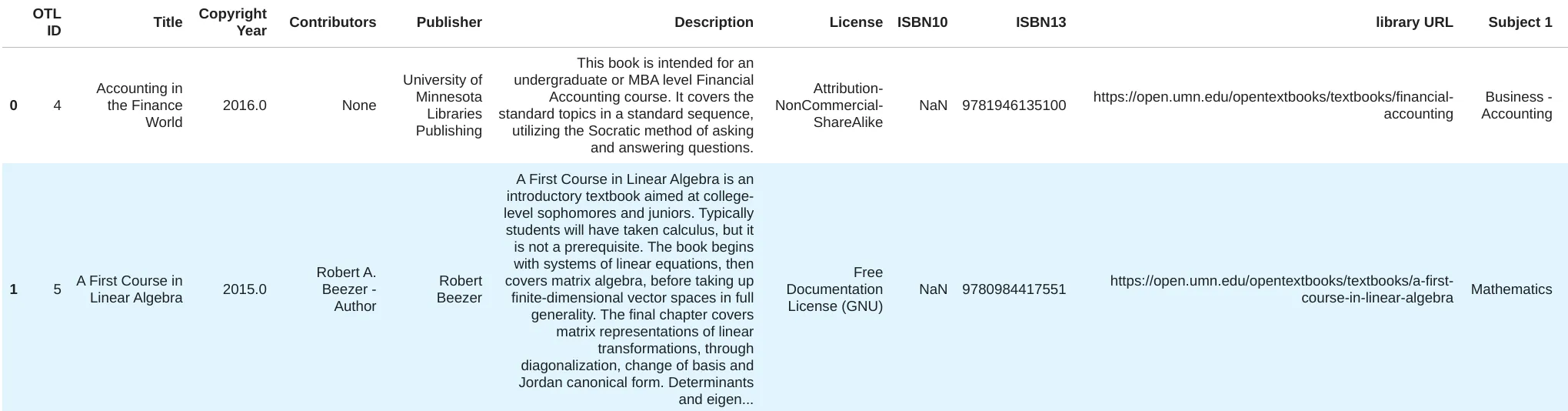Select the Robert A. Beezer - Author cell
Screen dimensions: 1568x411
pyautogui.click(x=346, y=289)
